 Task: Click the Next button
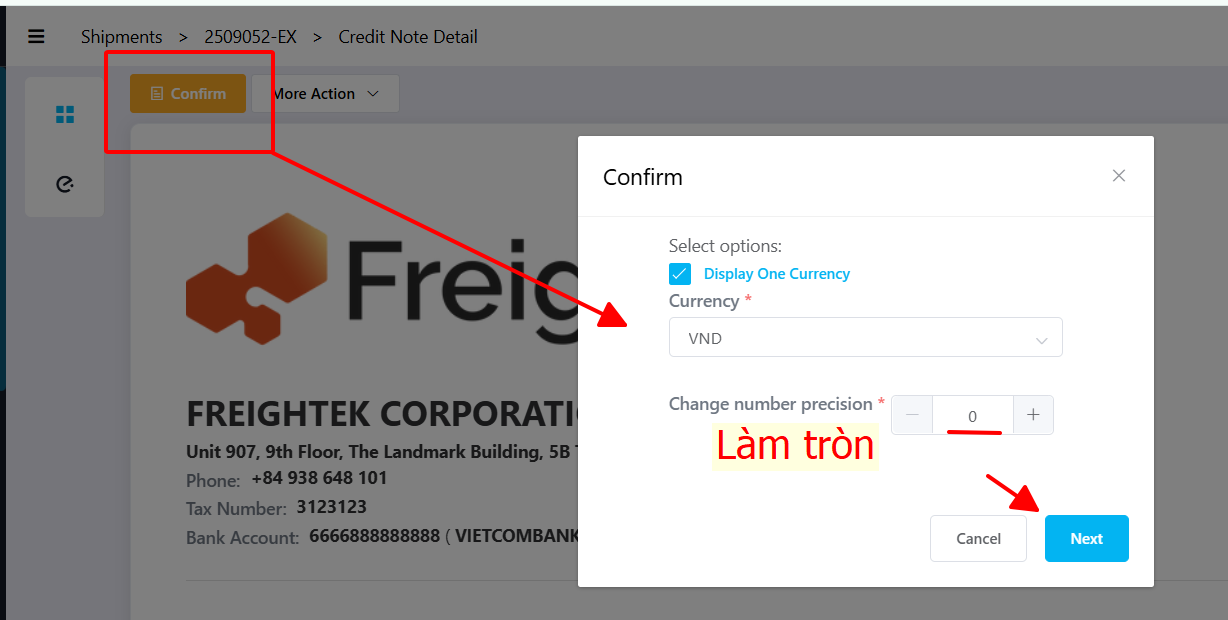pos(1087,538)
